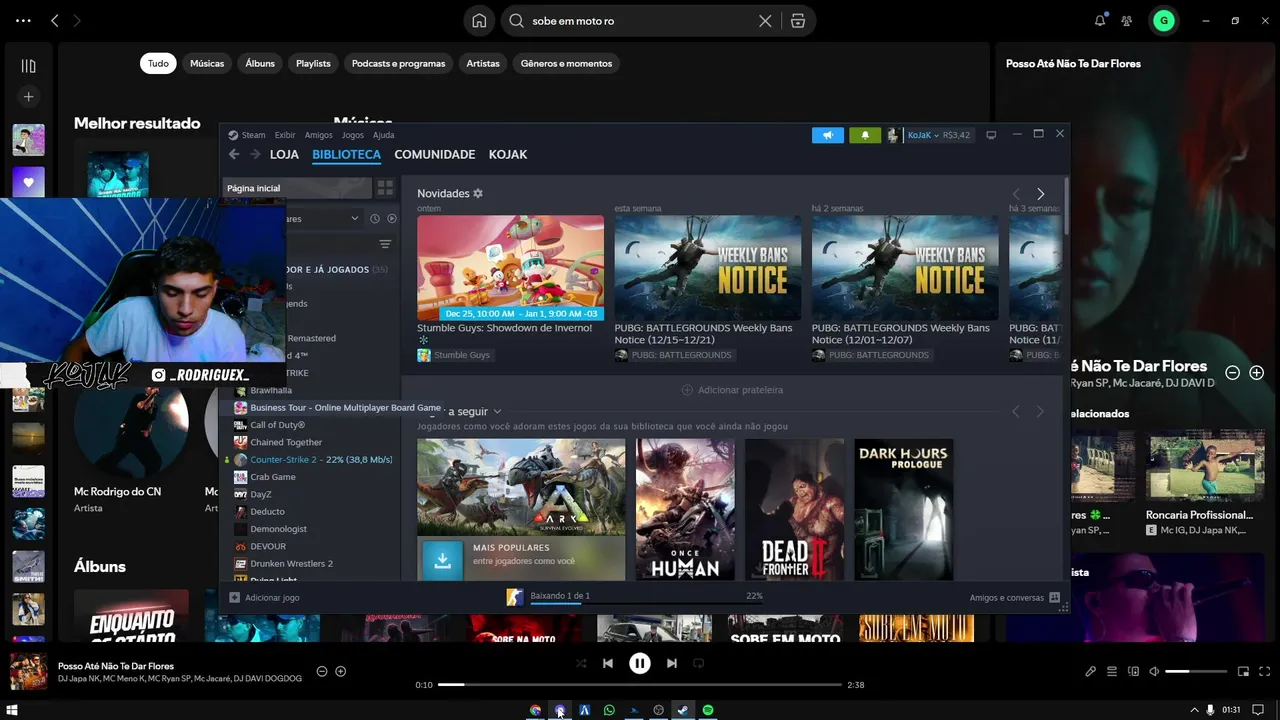Enter Spotify fullscreen mode

1264,671
